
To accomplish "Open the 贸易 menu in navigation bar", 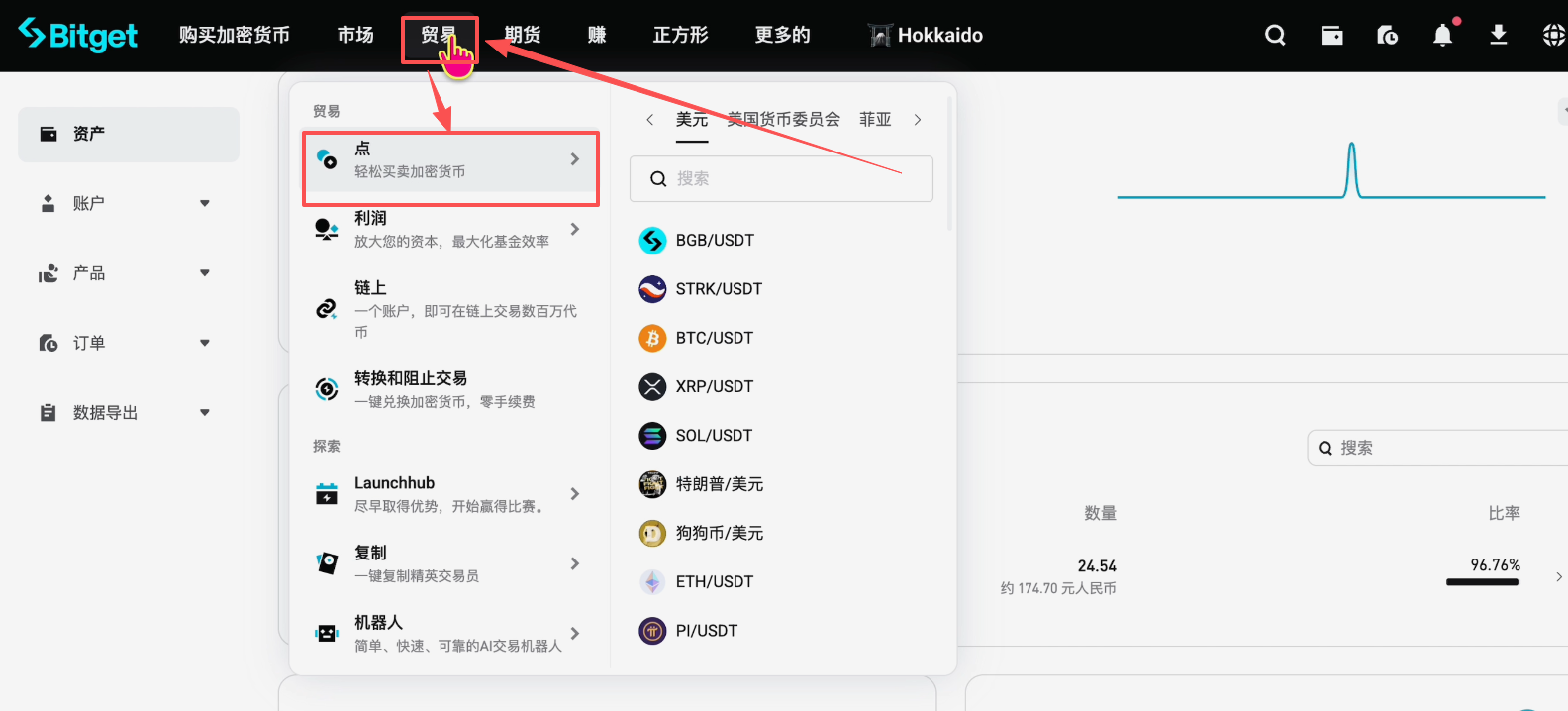I will [438, 36].
